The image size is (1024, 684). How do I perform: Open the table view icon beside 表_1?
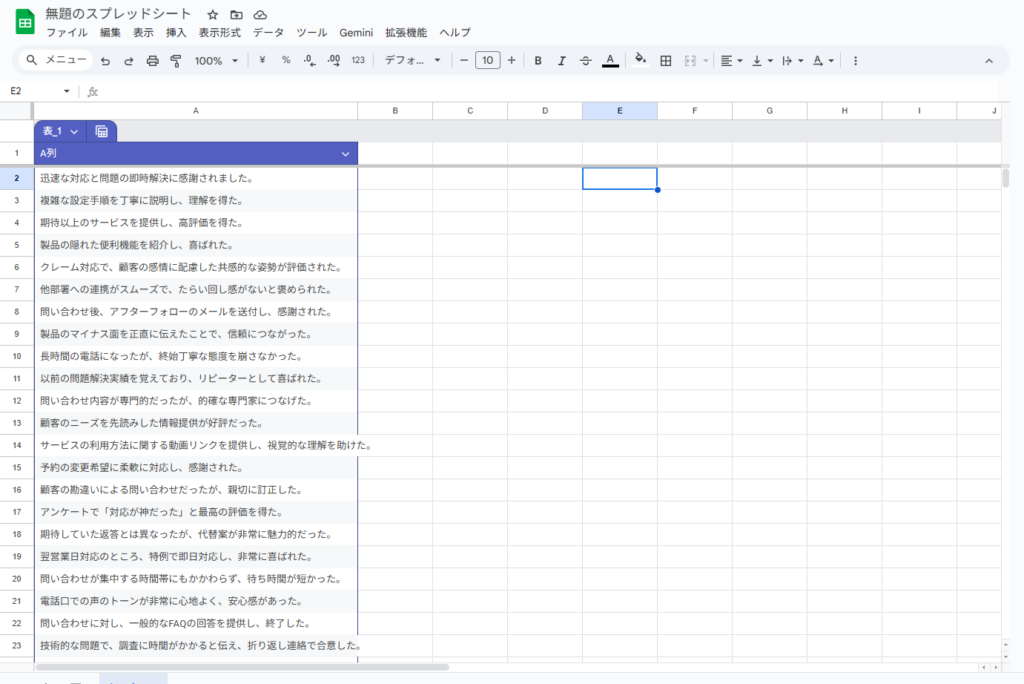(x=102, y=131)
